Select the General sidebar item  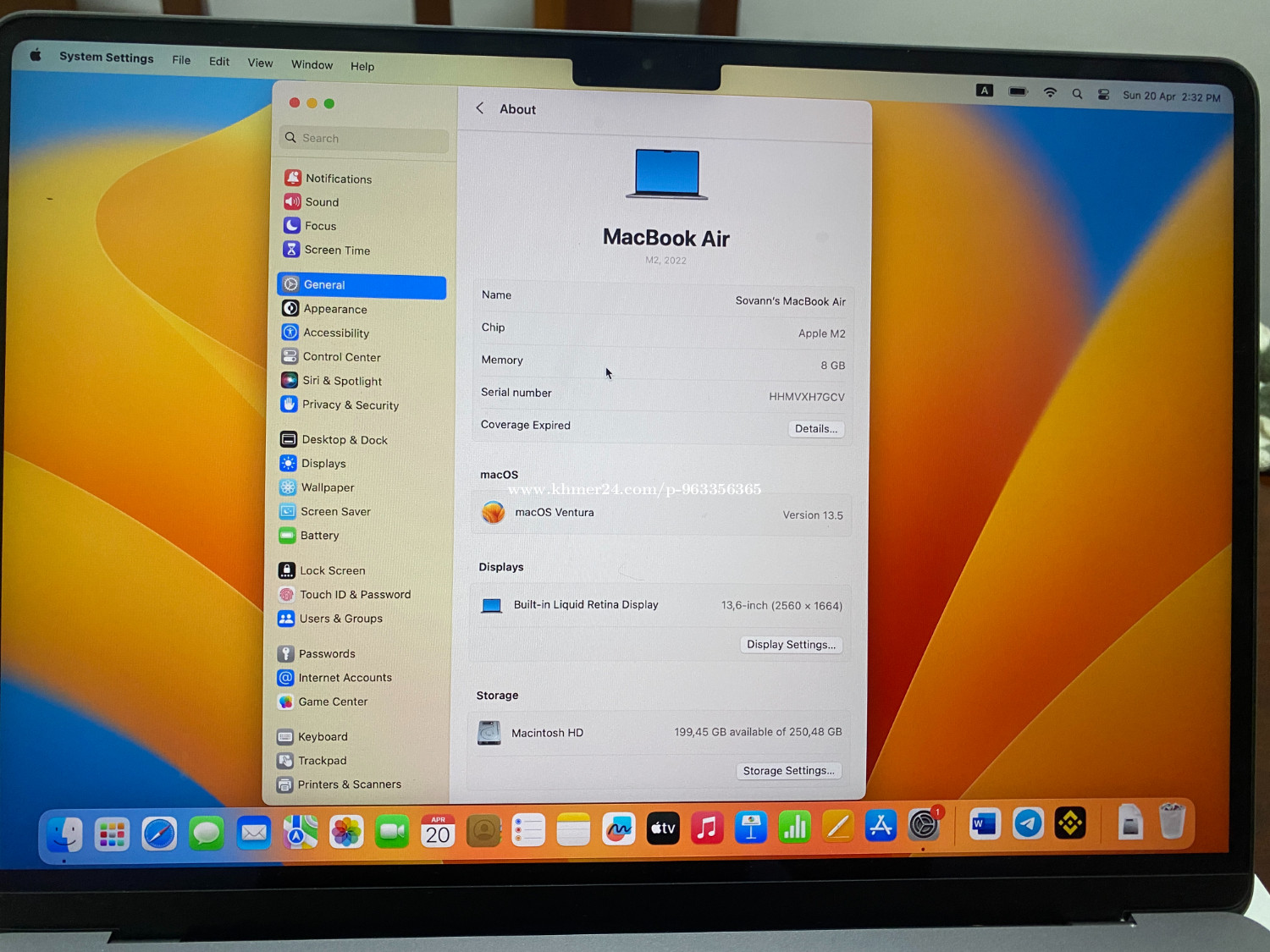click(x=362, y=285)
